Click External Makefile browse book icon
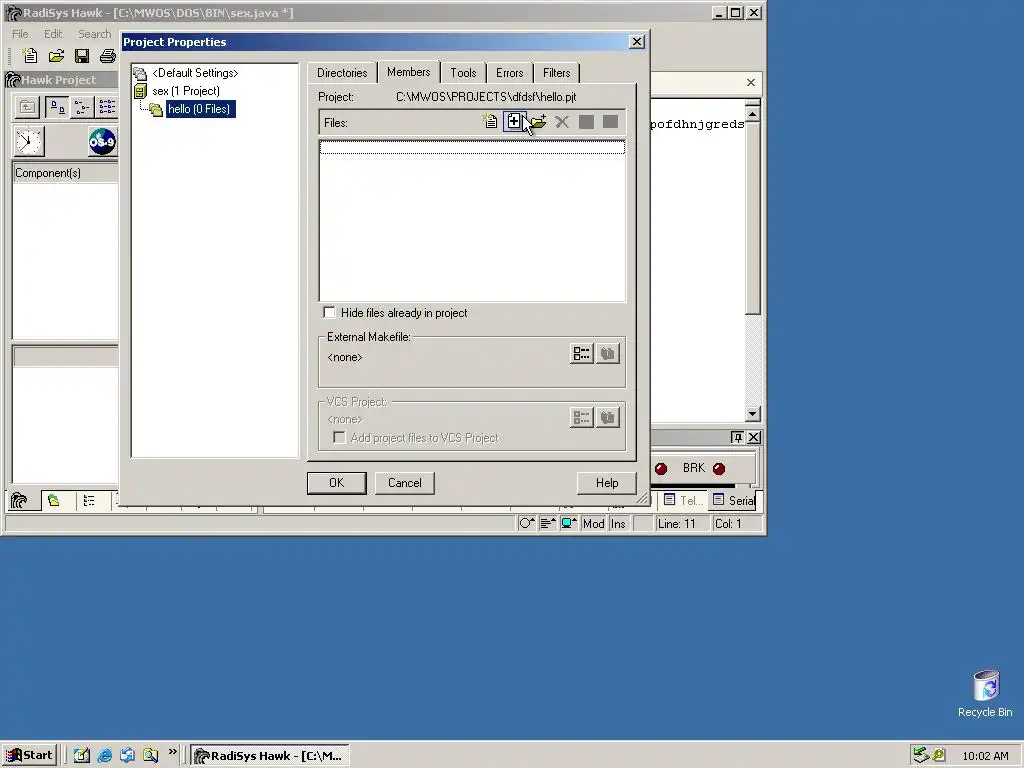This screenshot has width=1024, height=768. coord(607,354)
